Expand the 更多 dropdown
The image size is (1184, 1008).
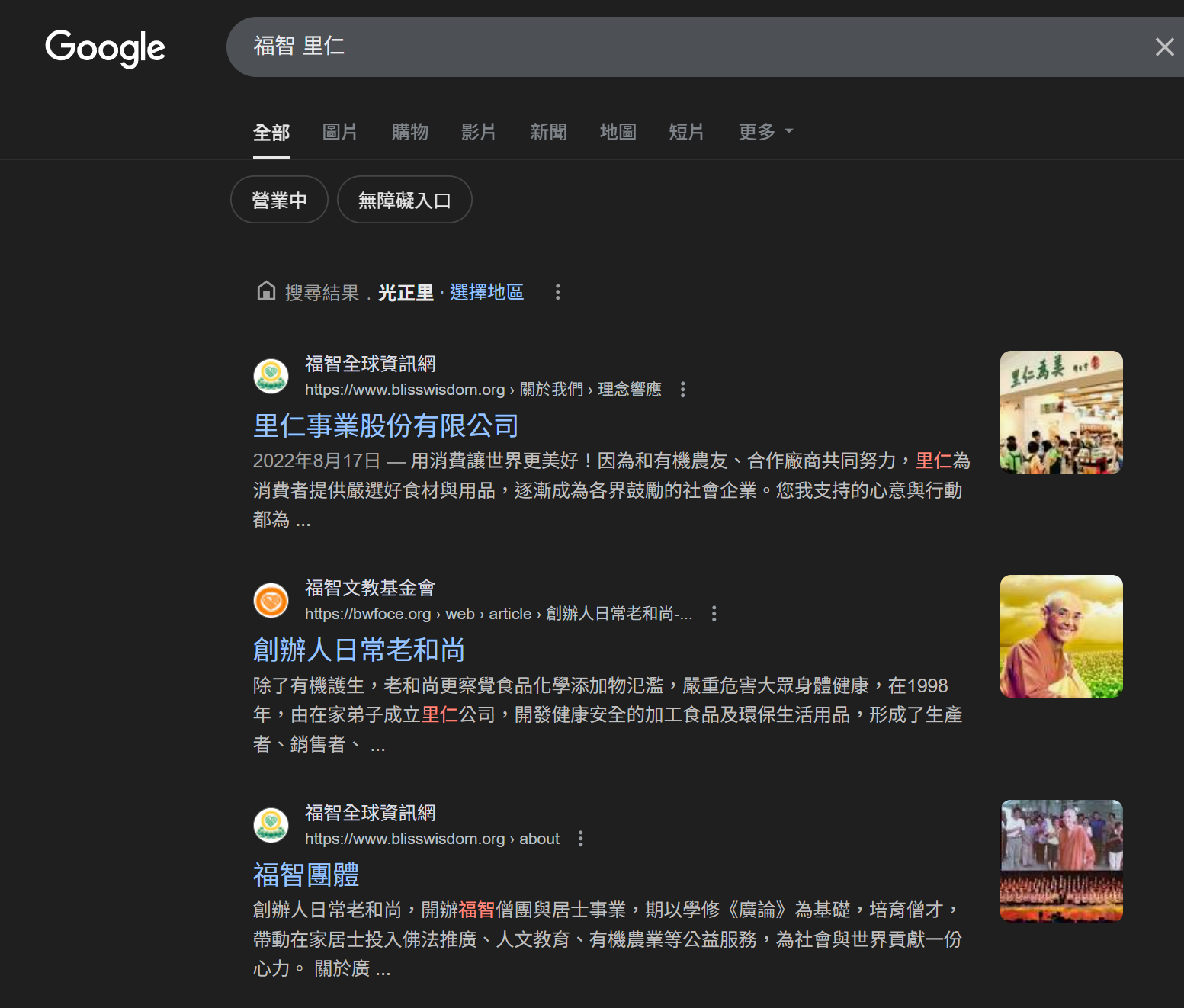tap(765, 132)
